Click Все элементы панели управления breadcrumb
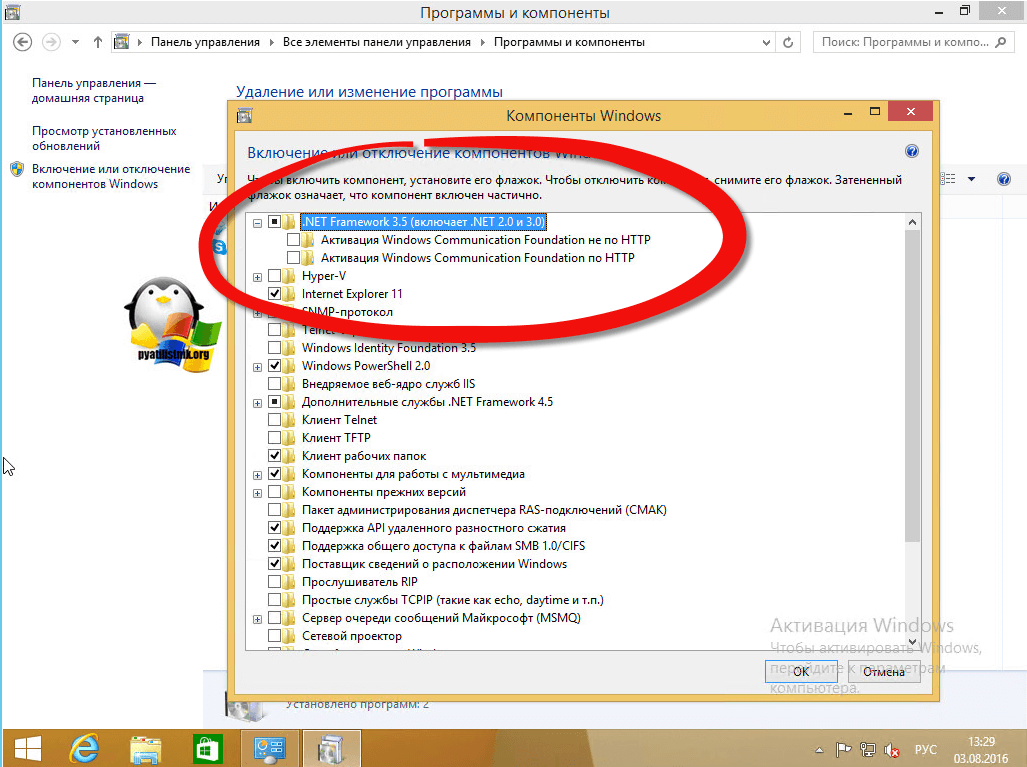 tap(377, 42)
